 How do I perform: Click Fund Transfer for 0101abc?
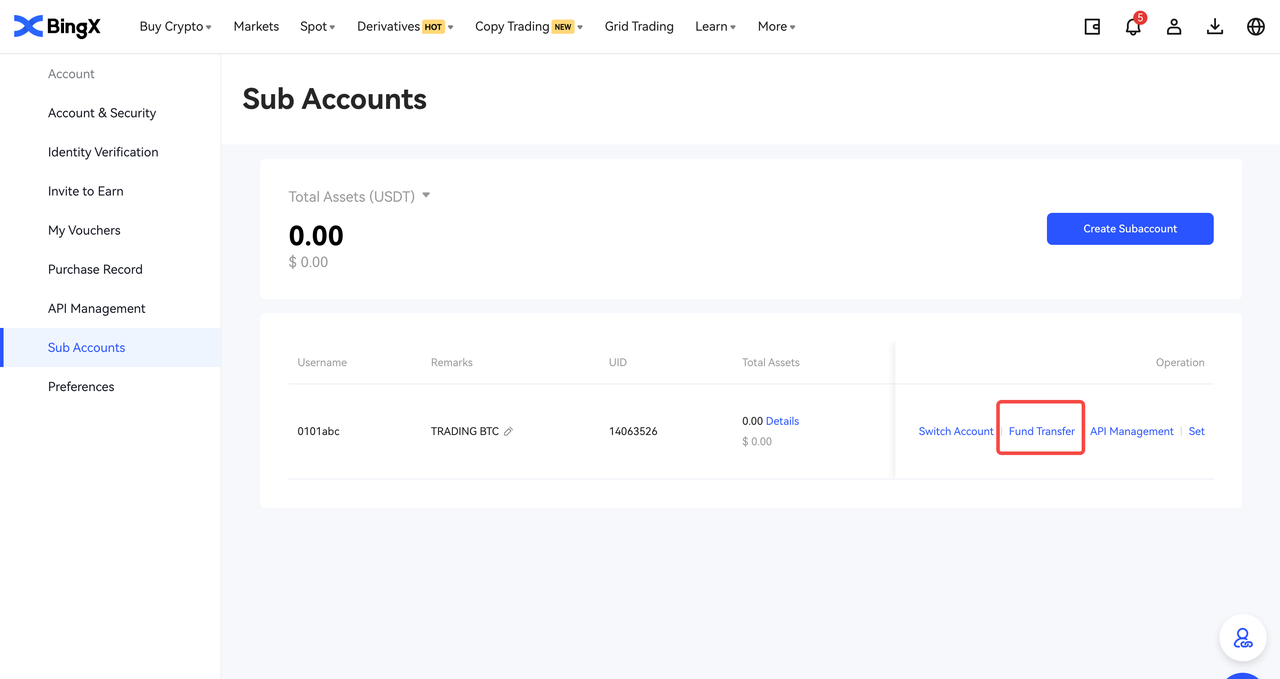tap(1041, 432)
